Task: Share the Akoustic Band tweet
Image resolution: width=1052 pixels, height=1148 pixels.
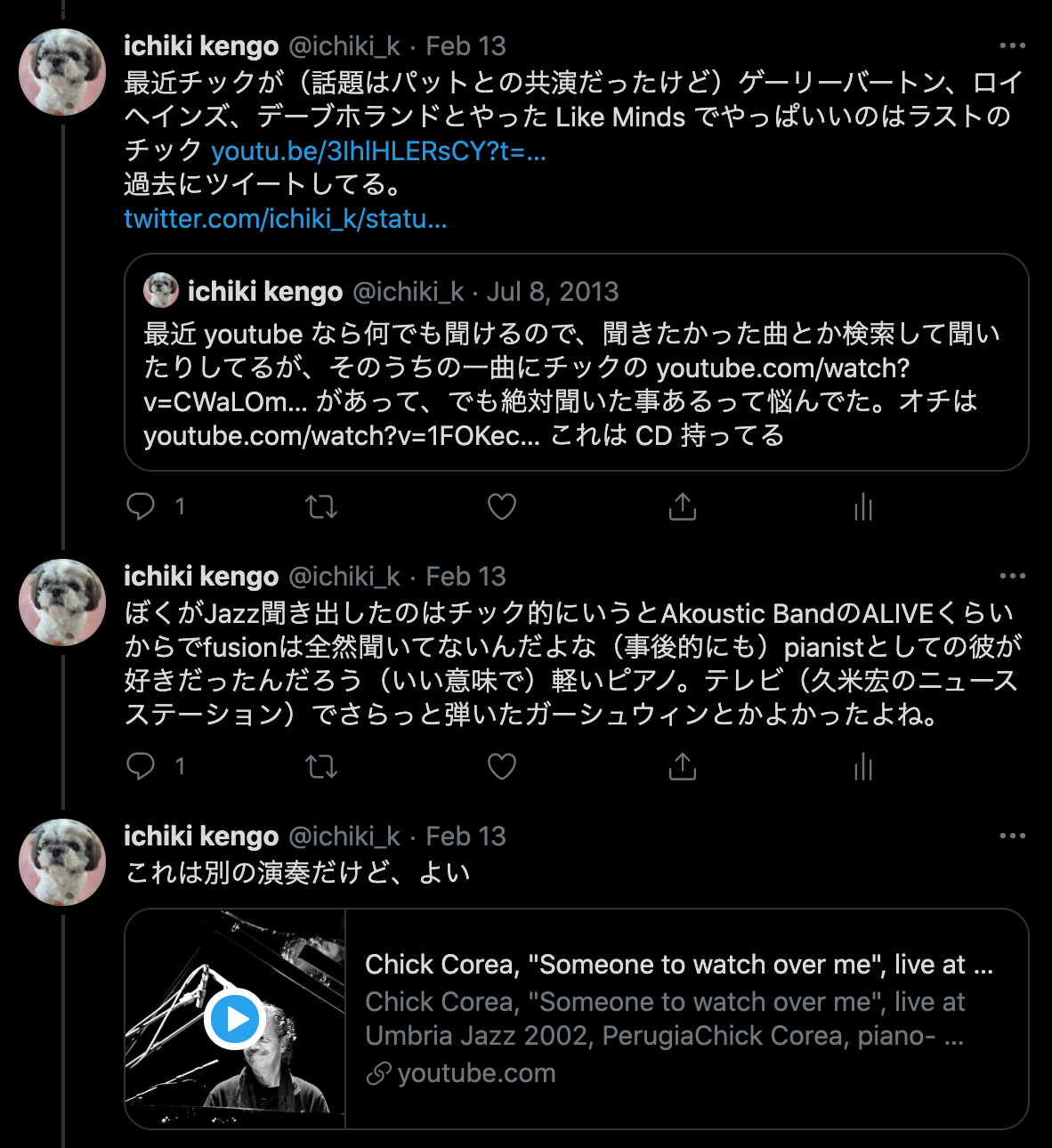Action: pyautogui.click(x=683, y=766)
